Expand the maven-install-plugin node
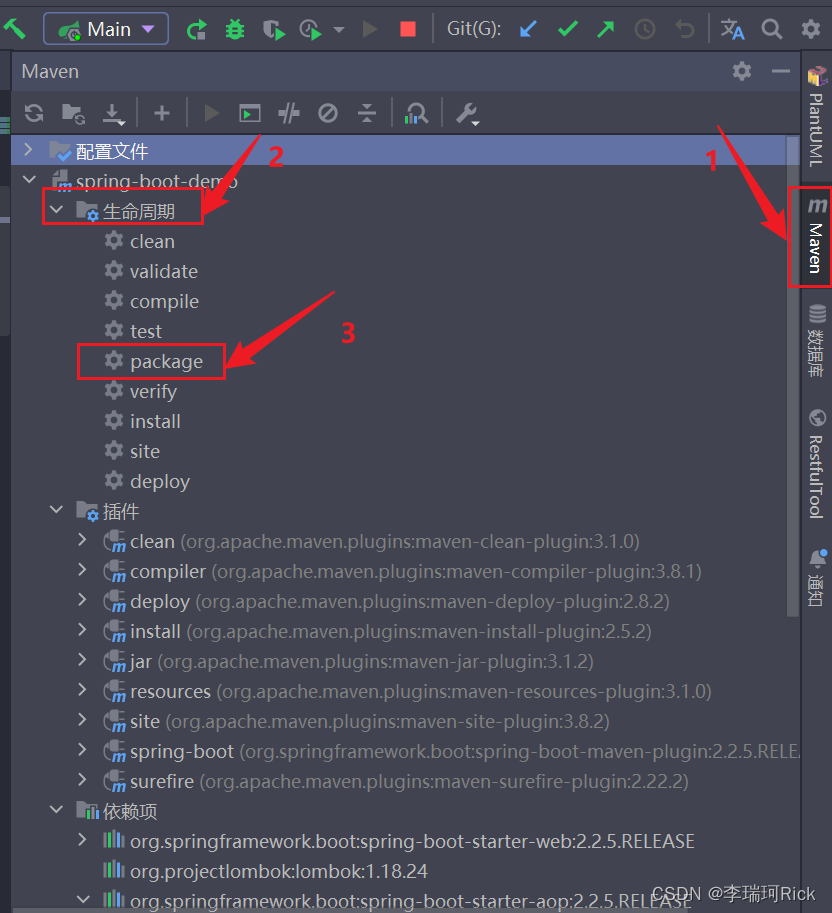Image resolution: width=832 pixels, height=913 pixels. (x=83, y=630)
